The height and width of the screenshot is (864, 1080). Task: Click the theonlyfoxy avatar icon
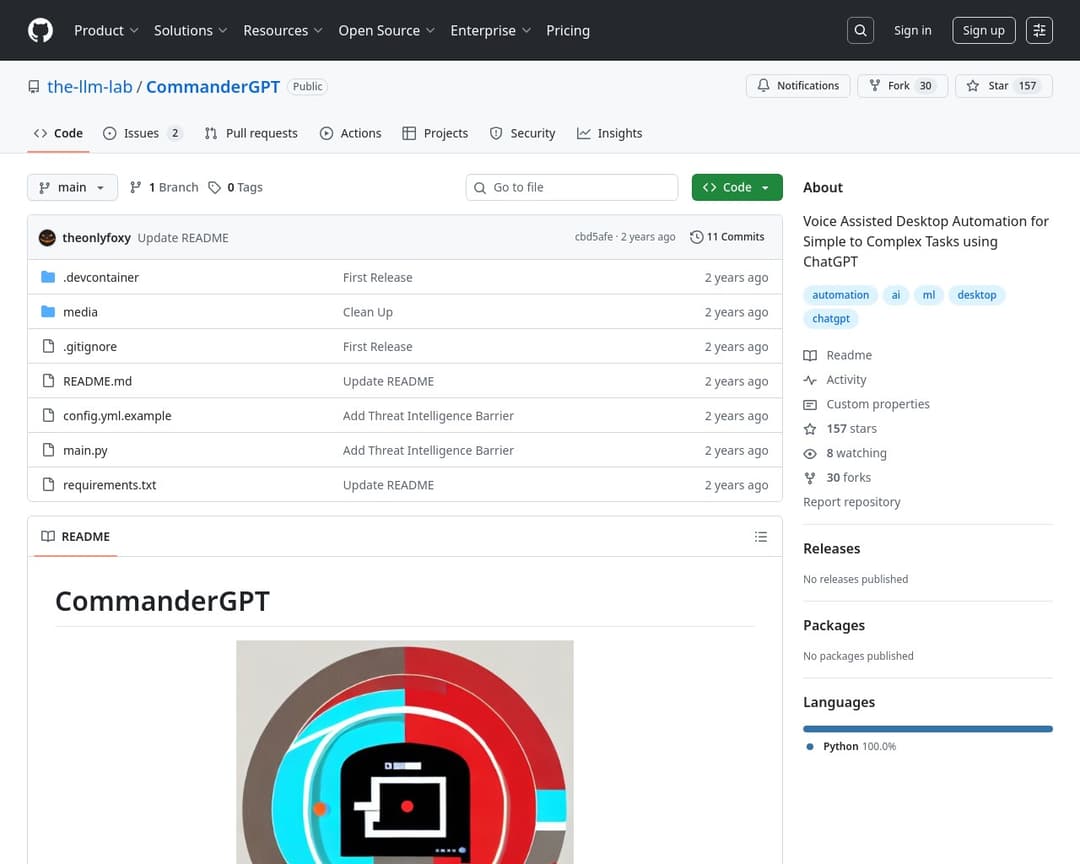click(x=47, y=238)
